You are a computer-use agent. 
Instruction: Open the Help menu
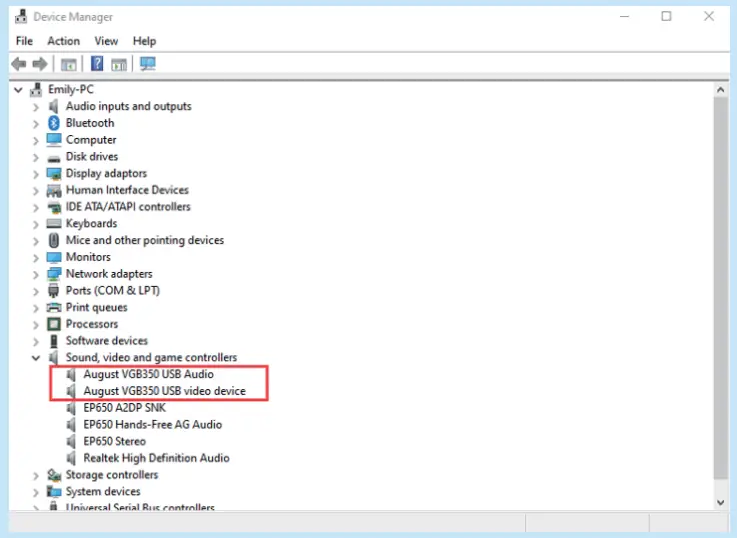pos(144,41)
